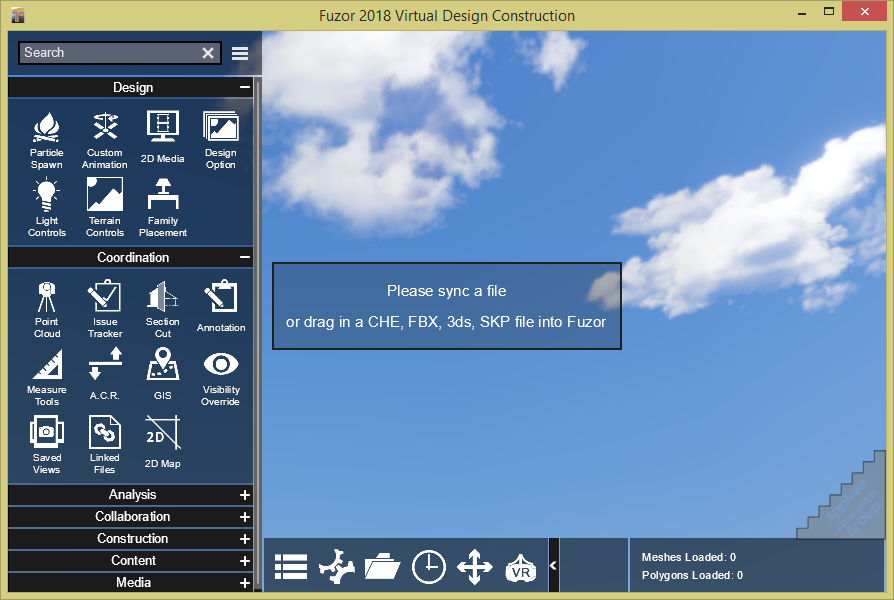Open the Point Cloud tool
The image size is (894, 600).
(x=46, y=309)
